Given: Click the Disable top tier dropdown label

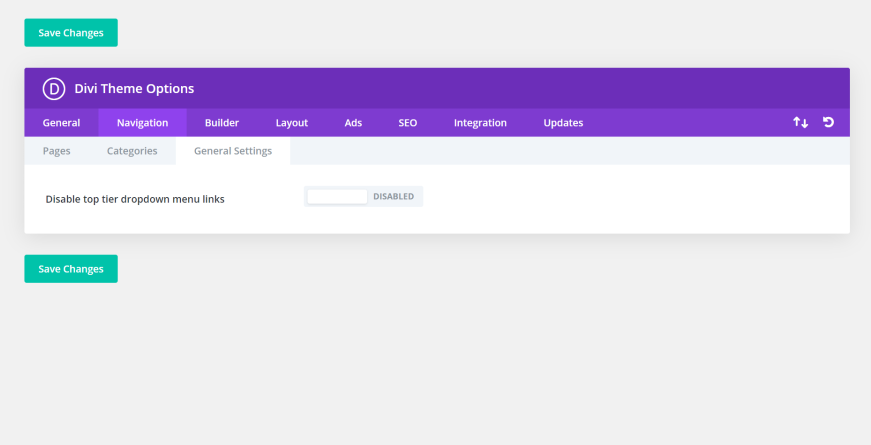Looking at the screenshot, I should tap(135, 199).
